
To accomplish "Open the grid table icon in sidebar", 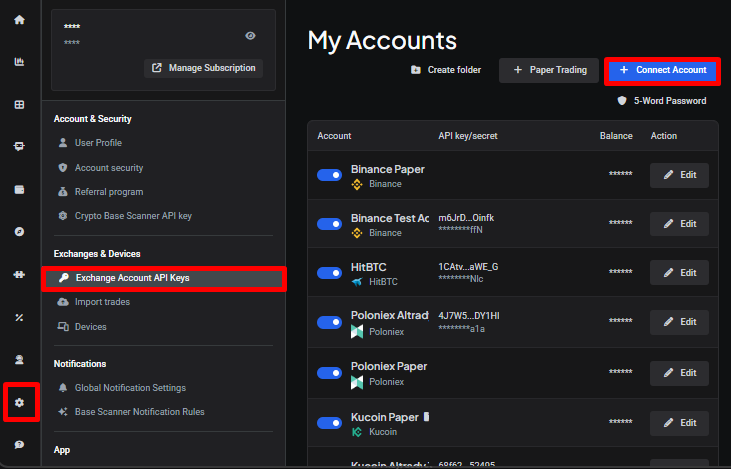I will click(x=19, y=104).
